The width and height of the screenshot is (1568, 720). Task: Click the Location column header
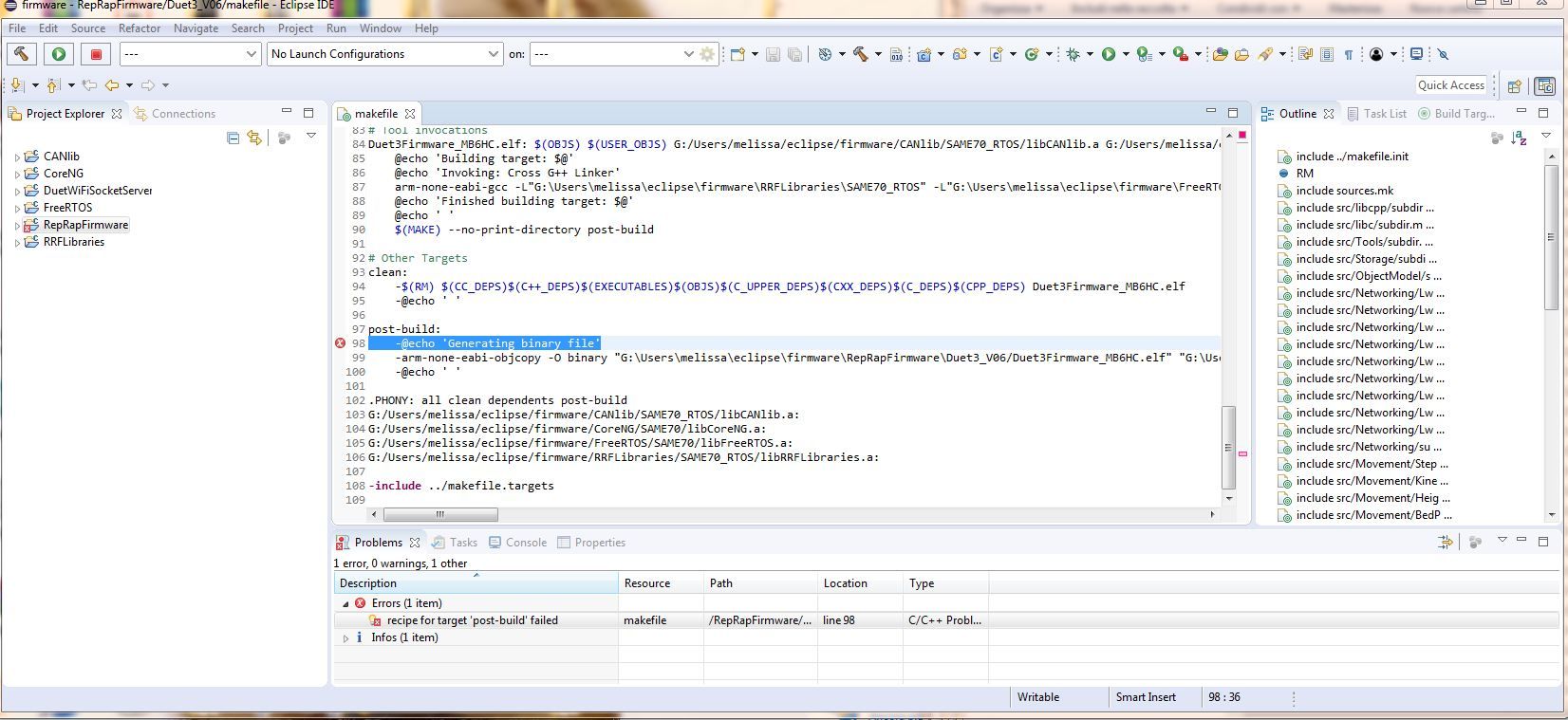(860, 583)
